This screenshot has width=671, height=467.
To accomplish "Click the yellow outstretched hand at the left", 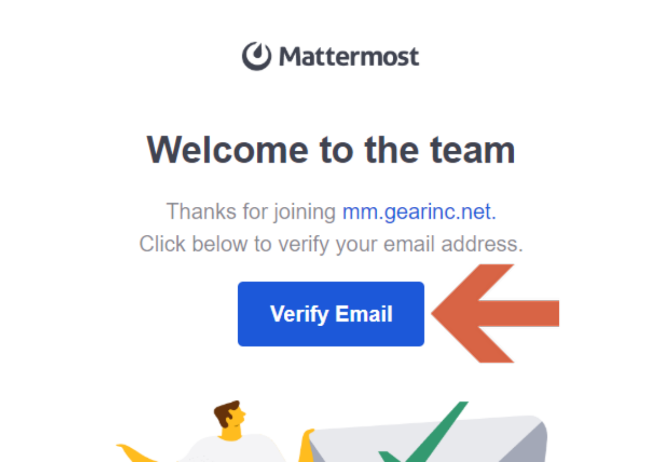I will pyautogui.click(x=135, y=454).
